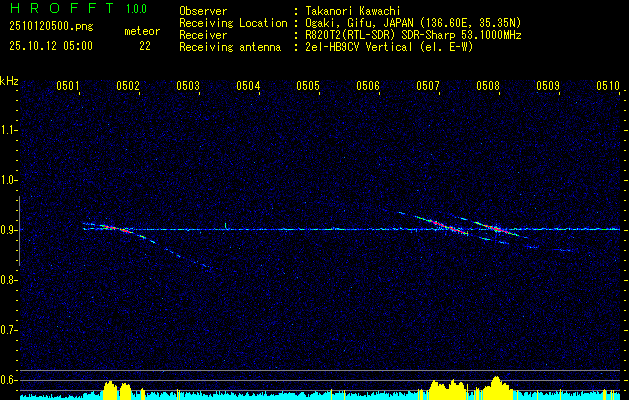
Task: Click the 0.6 frequency axis label
Action: [7, 380]
